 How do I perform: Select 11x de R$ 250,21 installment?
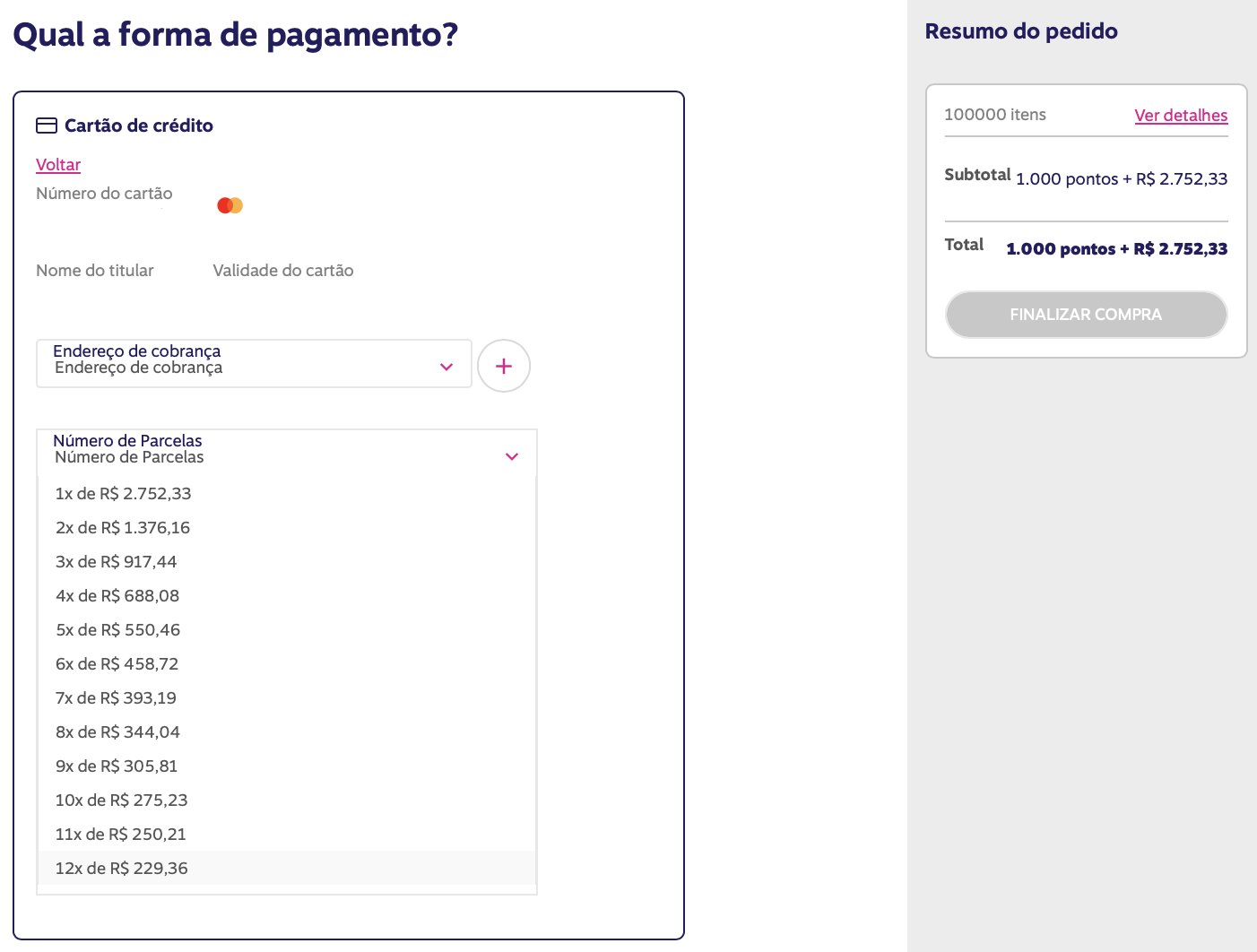tap(287, 835)
